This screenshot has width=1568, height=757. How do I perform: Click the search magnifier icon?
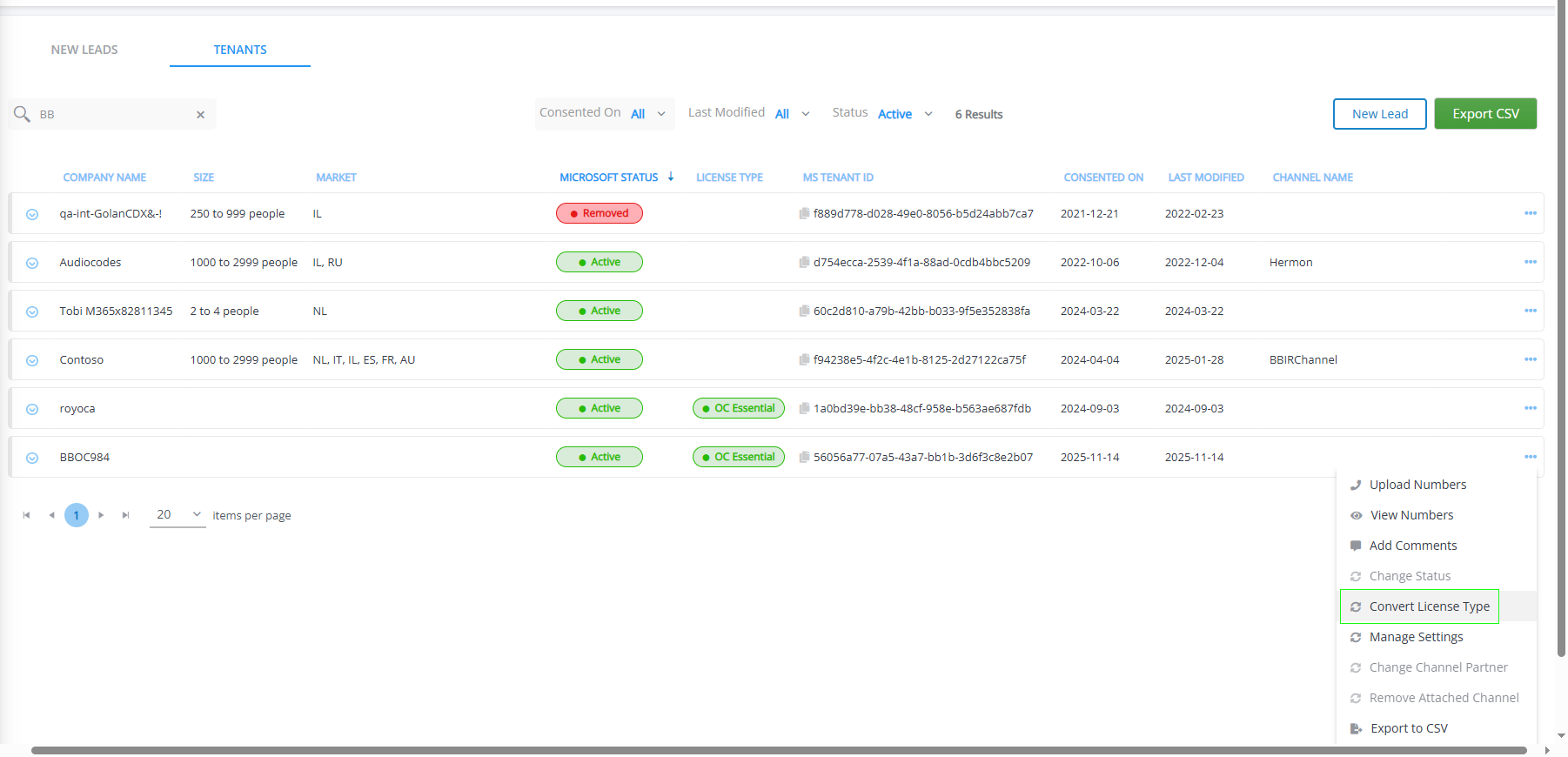point(22,114)
